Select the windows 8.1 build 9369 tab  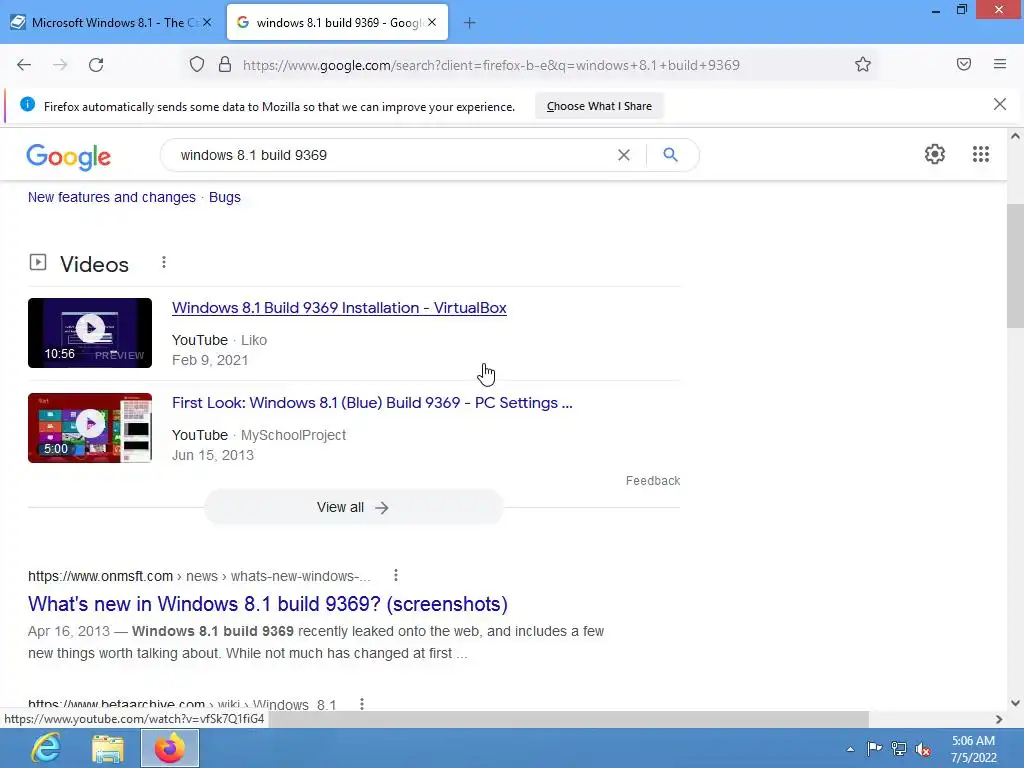point(337,22)
